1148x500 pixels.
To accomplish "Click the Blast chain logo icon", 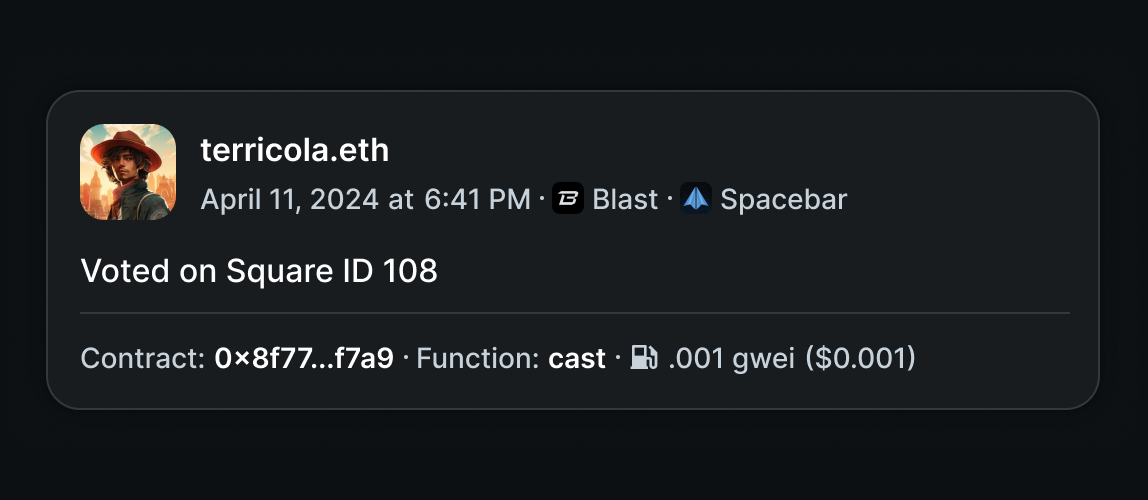I will tap(567, 198).
